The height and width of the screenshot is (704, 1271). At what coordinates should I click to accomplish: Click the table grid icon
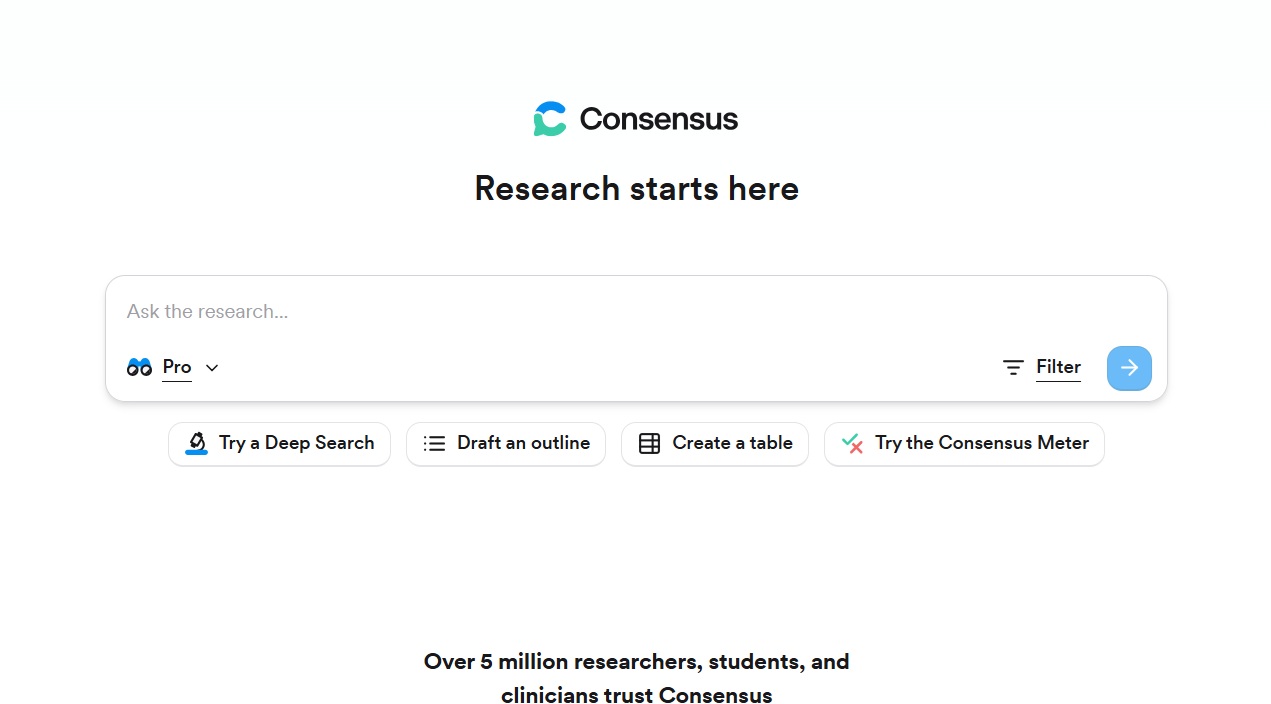tap(649, 443)
